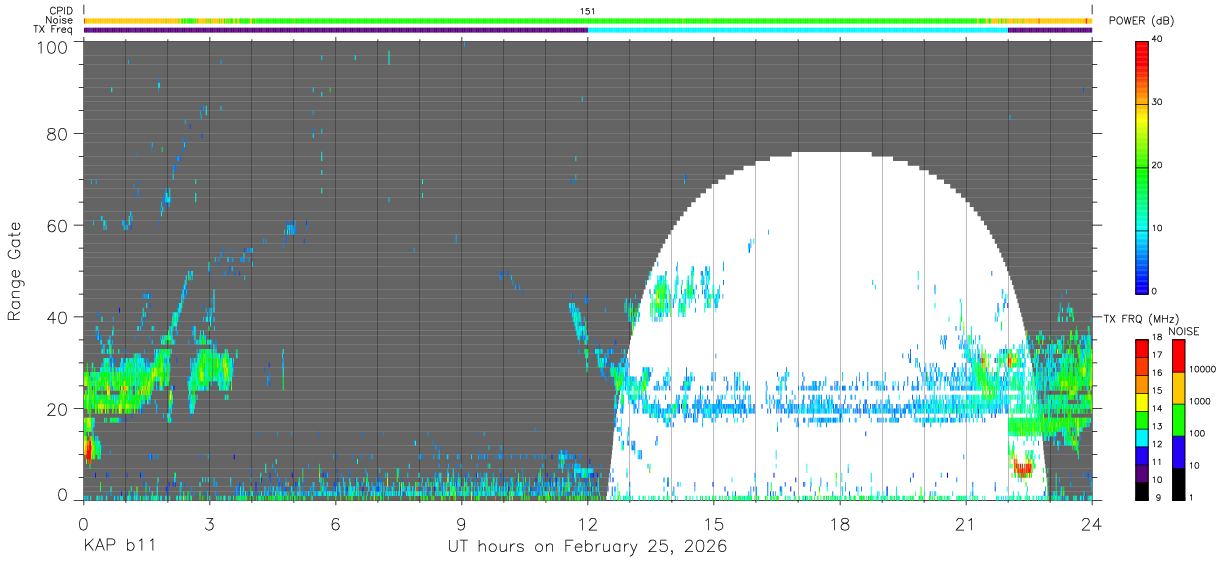Click the CPID label above the plot

click(x=60, y=11)
